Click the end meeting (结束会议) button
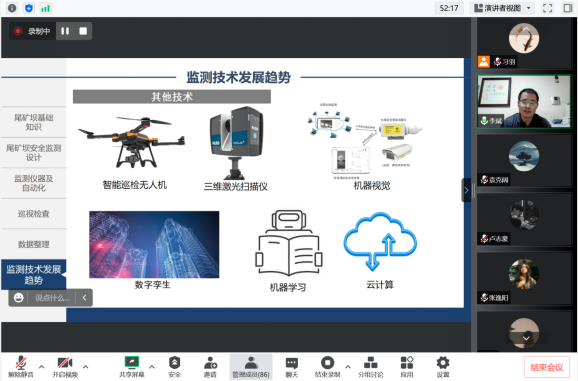Image resolution: width=578 pixels, height=381 pixels. pyautogui.click(x=547, y=367)
